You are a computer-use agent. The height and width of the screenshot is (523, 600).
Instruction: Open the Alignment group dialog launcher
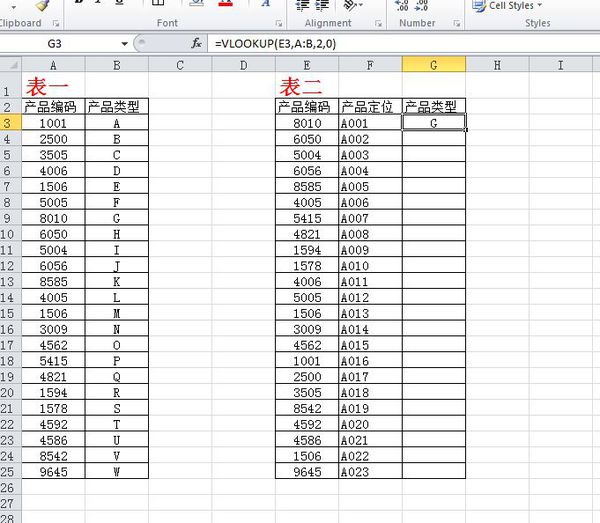(x=378, y=23)
